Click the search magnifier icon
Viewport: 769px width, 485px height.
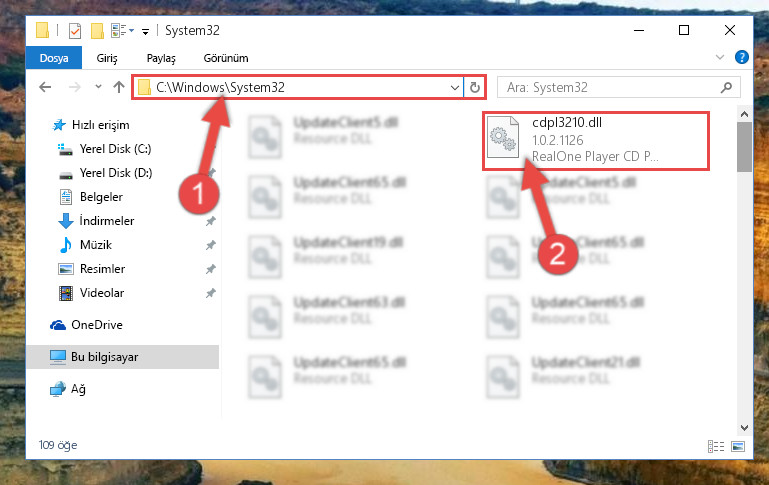726,87
